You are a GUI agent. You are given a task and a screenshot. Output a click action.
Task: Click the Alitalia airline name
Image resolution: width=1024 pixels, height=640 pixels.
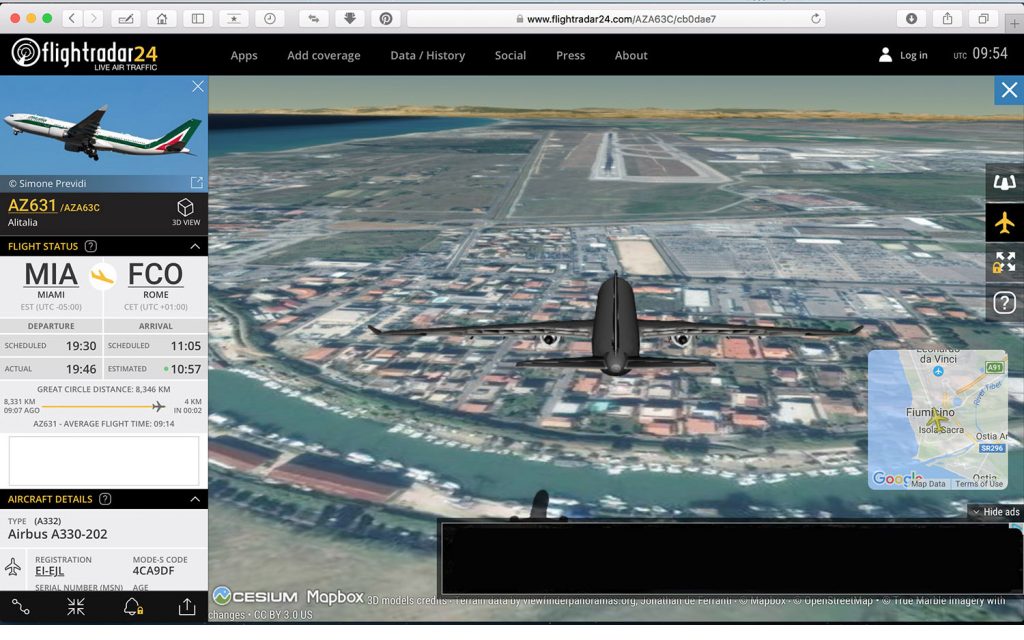pos(22,222)
